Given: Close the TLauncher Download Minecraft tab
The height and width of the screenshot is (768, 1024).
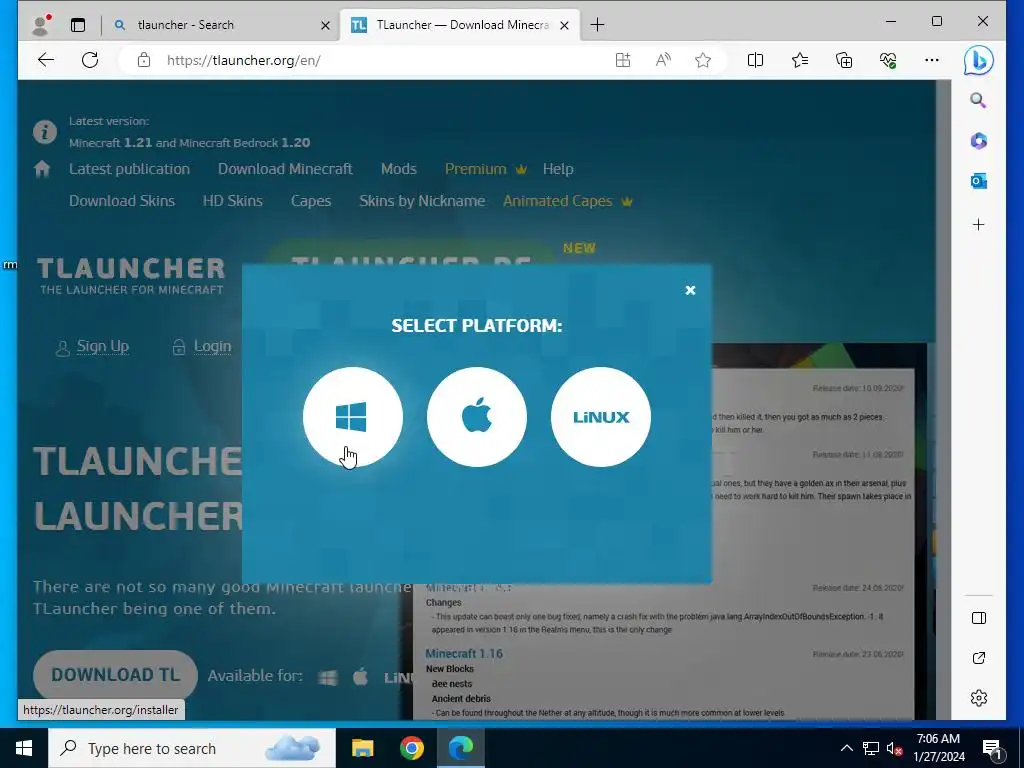Looking at the screenshot, I should tap(565, 25).
